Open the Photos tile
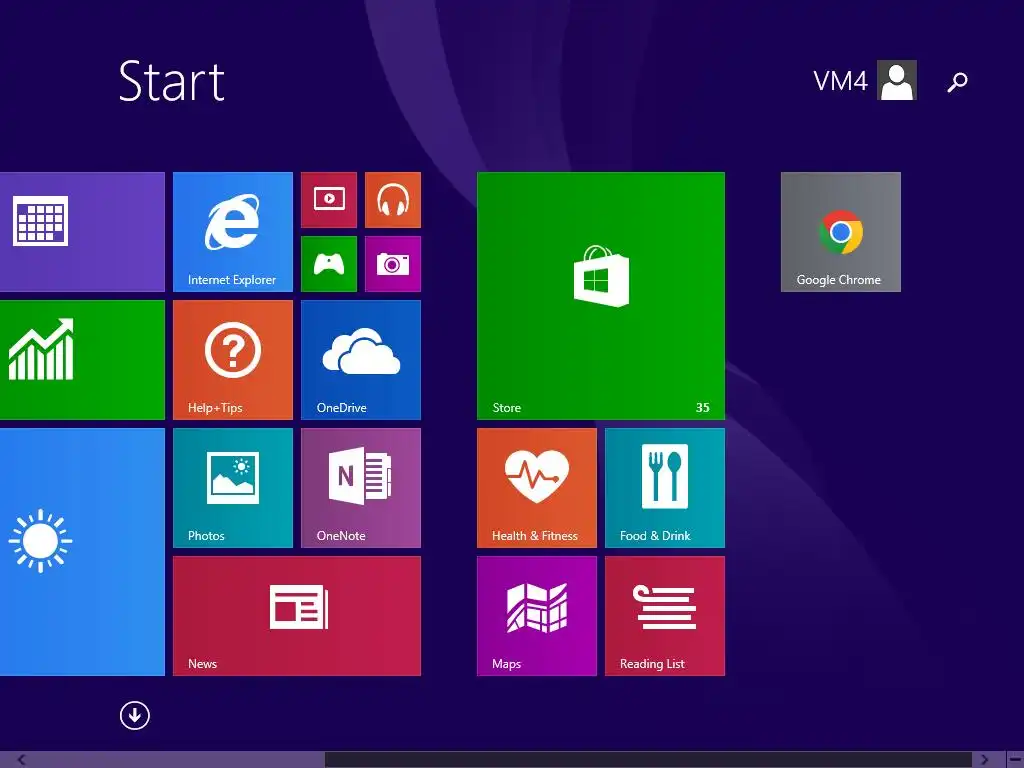The width and height of the screenshot is (1024, 768). click(x=232, y=488)
